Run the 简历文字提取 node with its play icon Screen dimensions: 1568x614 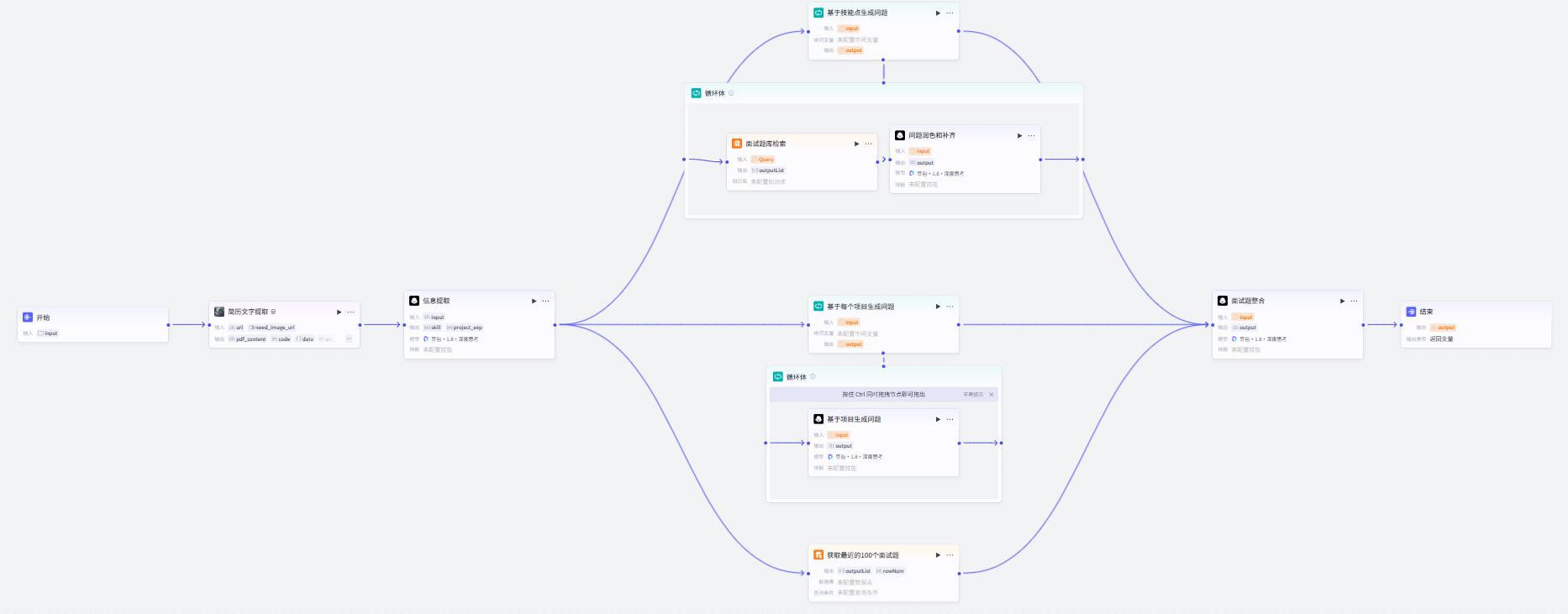(x=339, y=312)
